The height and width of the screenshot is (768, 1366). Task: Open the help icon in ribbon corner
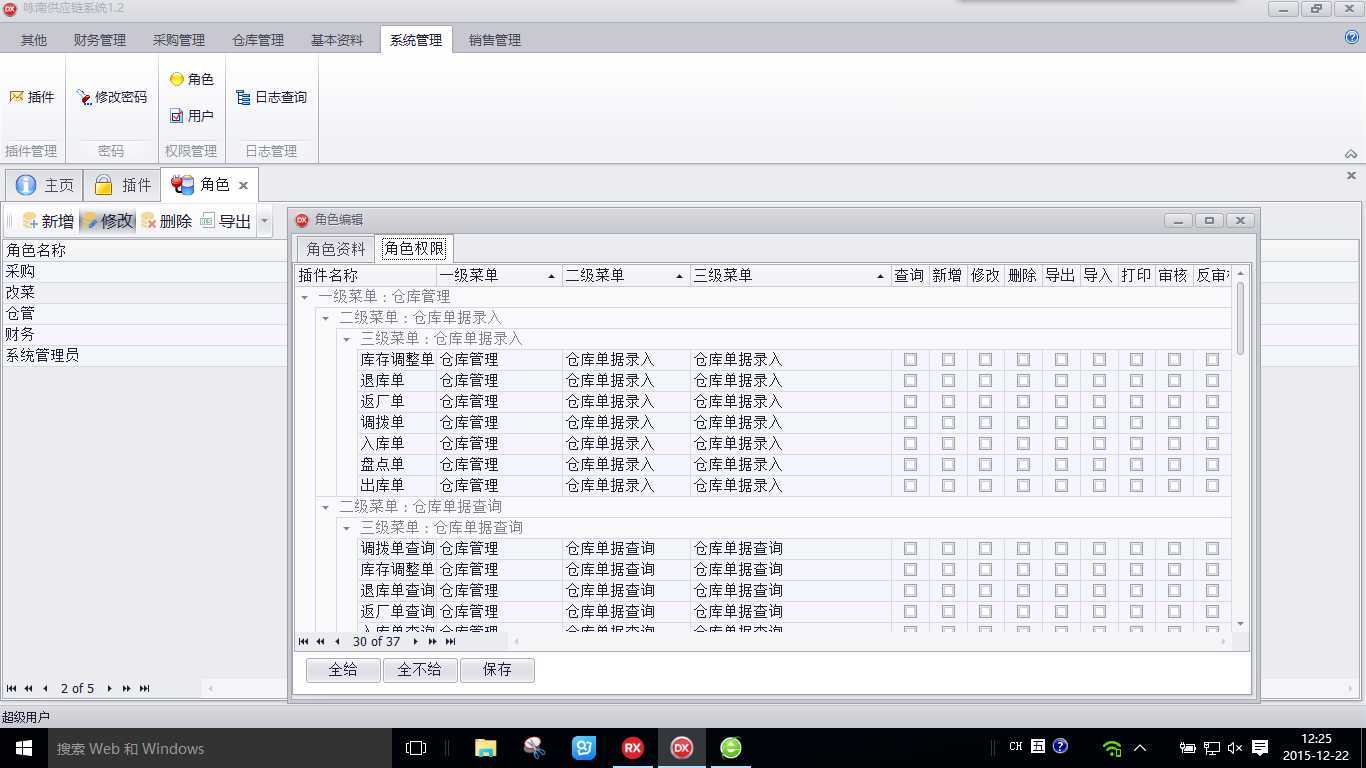tap(1352, 38)
